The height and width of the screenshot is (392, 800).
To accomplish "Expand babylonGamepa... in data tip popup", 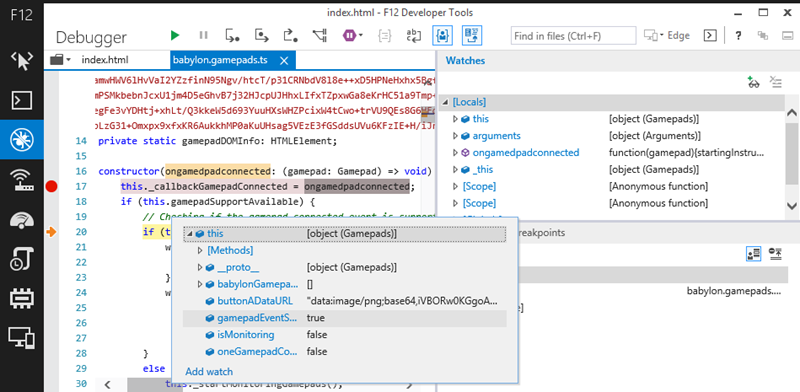I will (200, 284).
